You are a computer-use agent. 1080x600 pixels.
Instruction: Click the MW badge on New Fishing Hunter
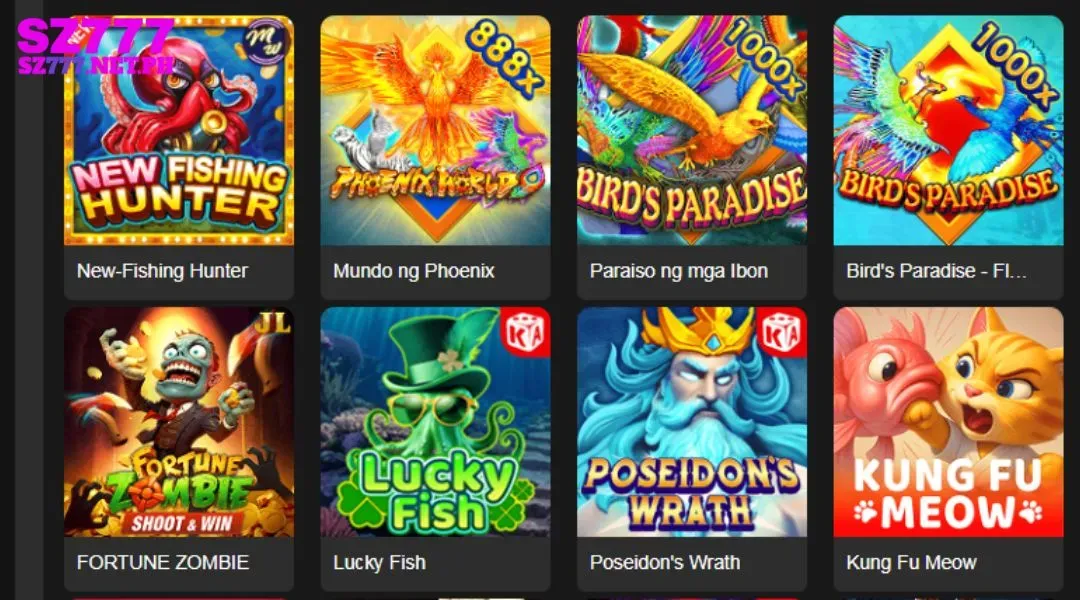click(x=266, y=43)
